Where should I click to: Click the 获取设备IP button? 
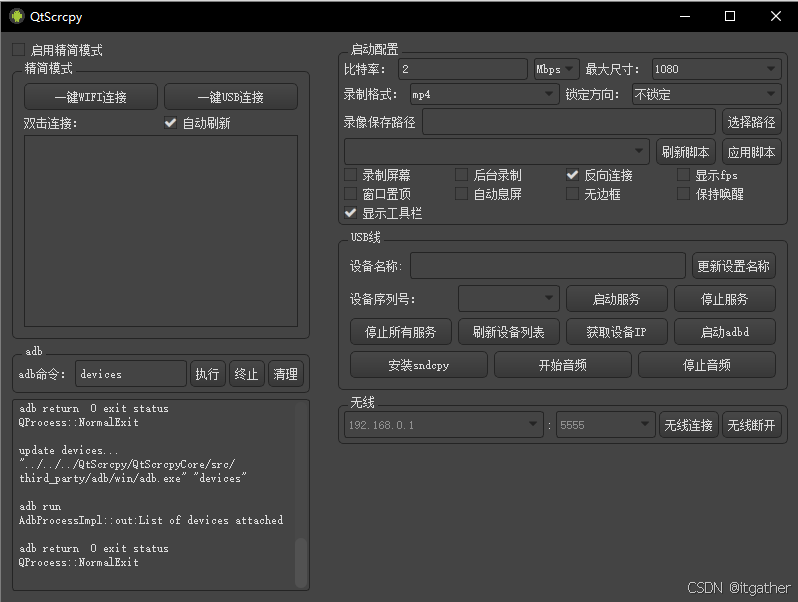pyautogui.click(x=616, y=332)
